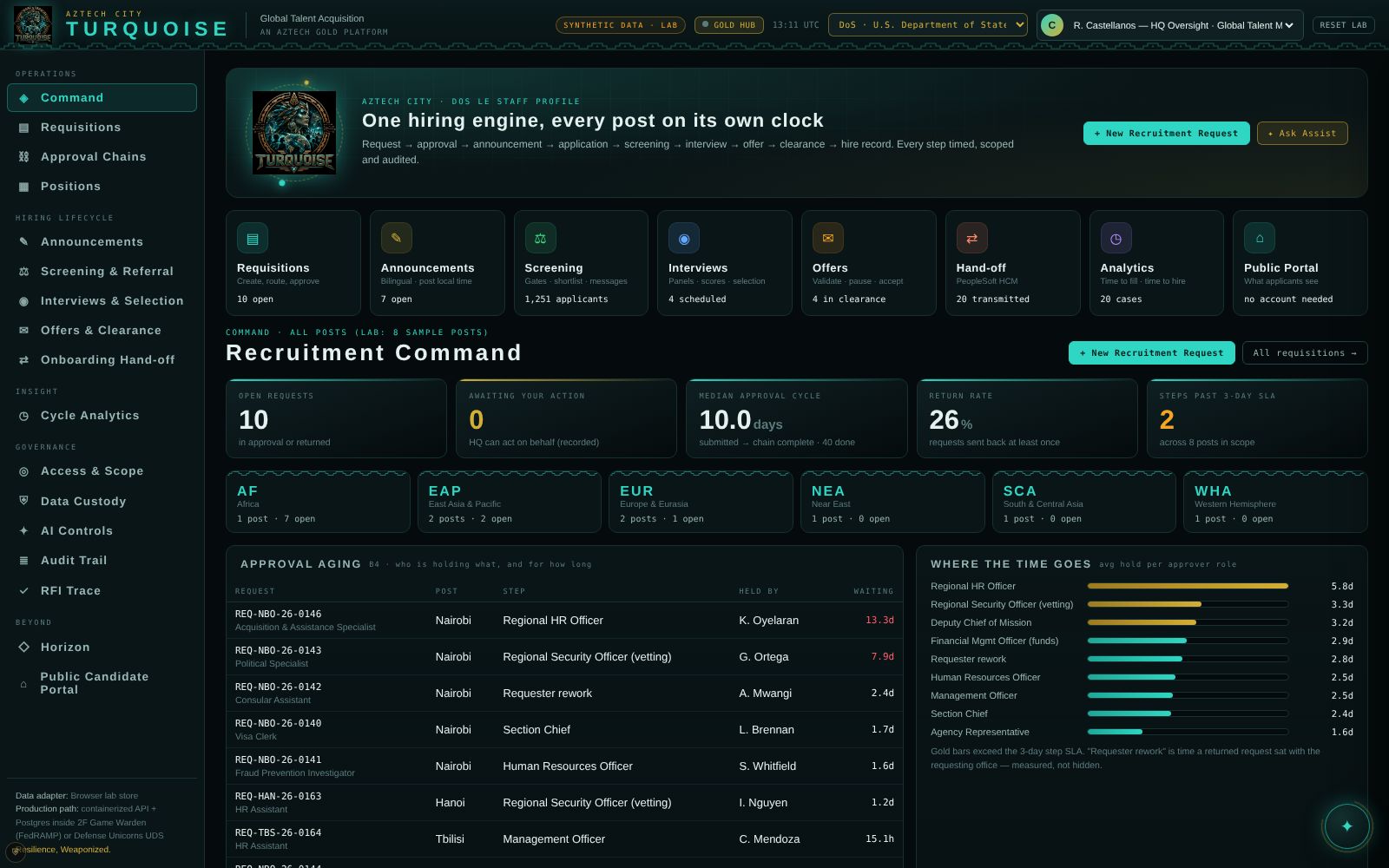Open the Public Portal home icon
The height and width of the screenshot is (868, 1389).
1260,238
